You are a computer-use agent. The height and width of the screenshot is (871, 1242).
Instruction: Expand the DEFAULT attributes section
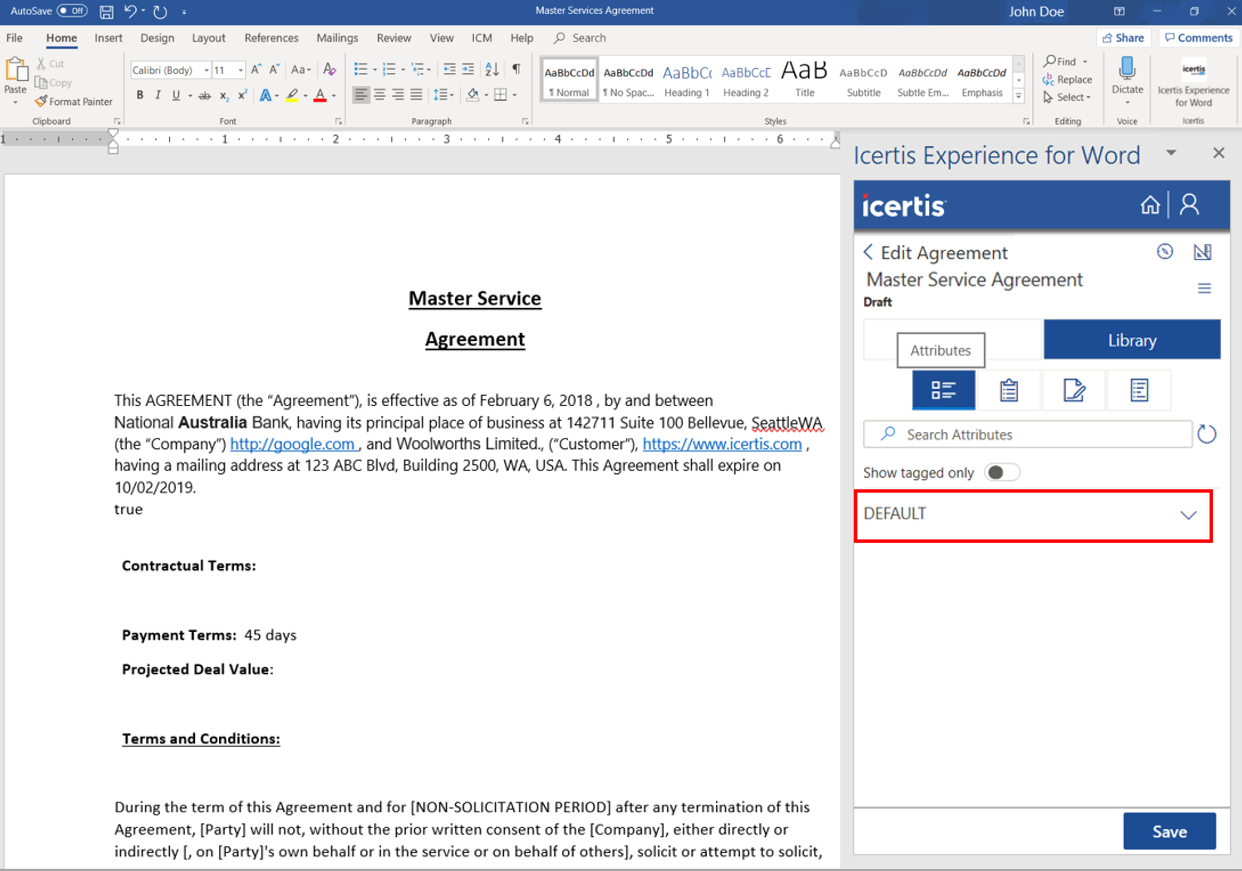pyautogui.click(x=1188, y=515)
